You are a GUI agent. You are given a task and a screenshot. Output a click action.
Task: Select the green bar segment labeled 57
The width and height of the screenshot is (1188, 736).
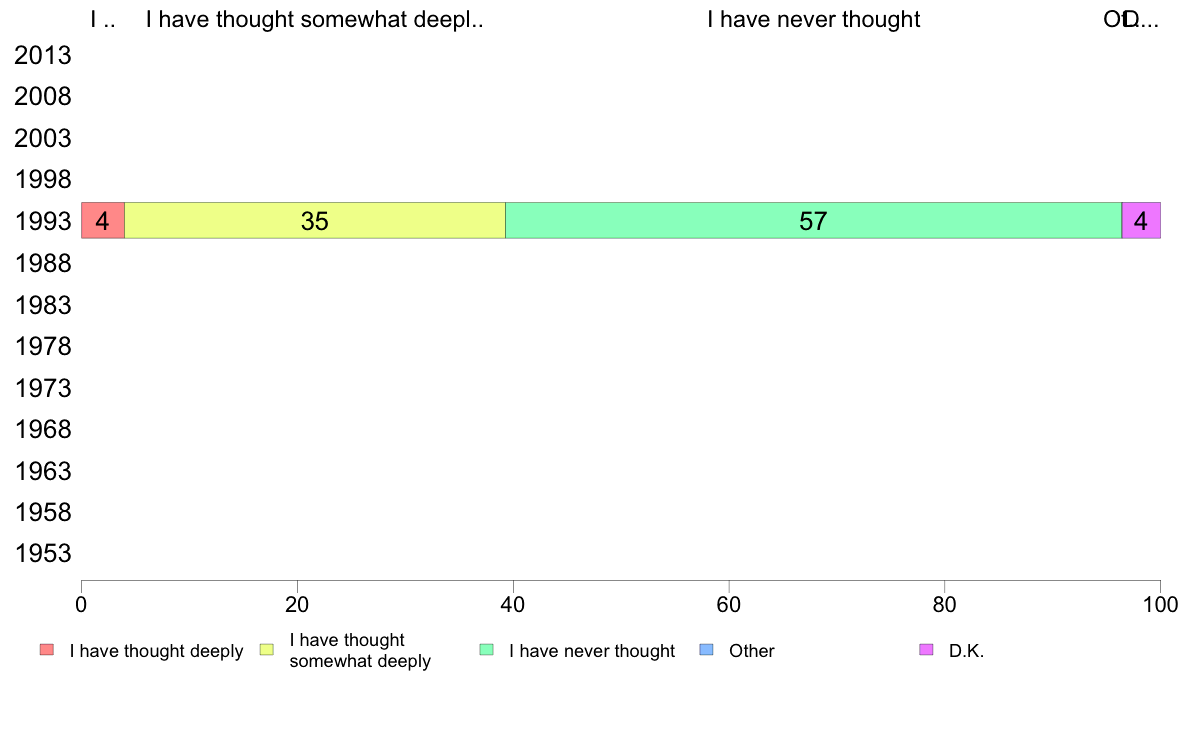pos(813,221)
